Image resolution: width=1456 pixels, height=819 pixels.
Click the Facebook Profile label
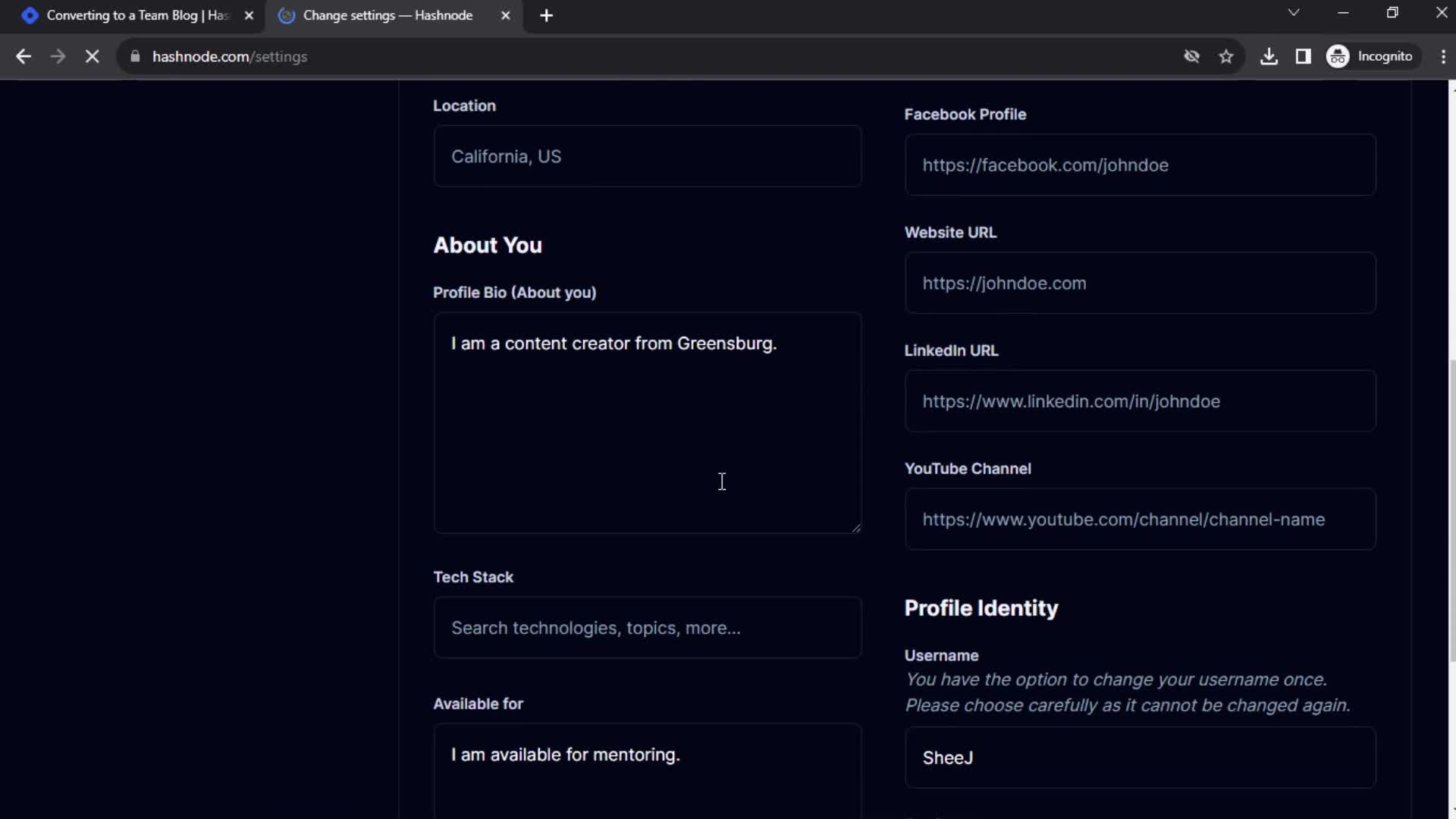[965, 115]
